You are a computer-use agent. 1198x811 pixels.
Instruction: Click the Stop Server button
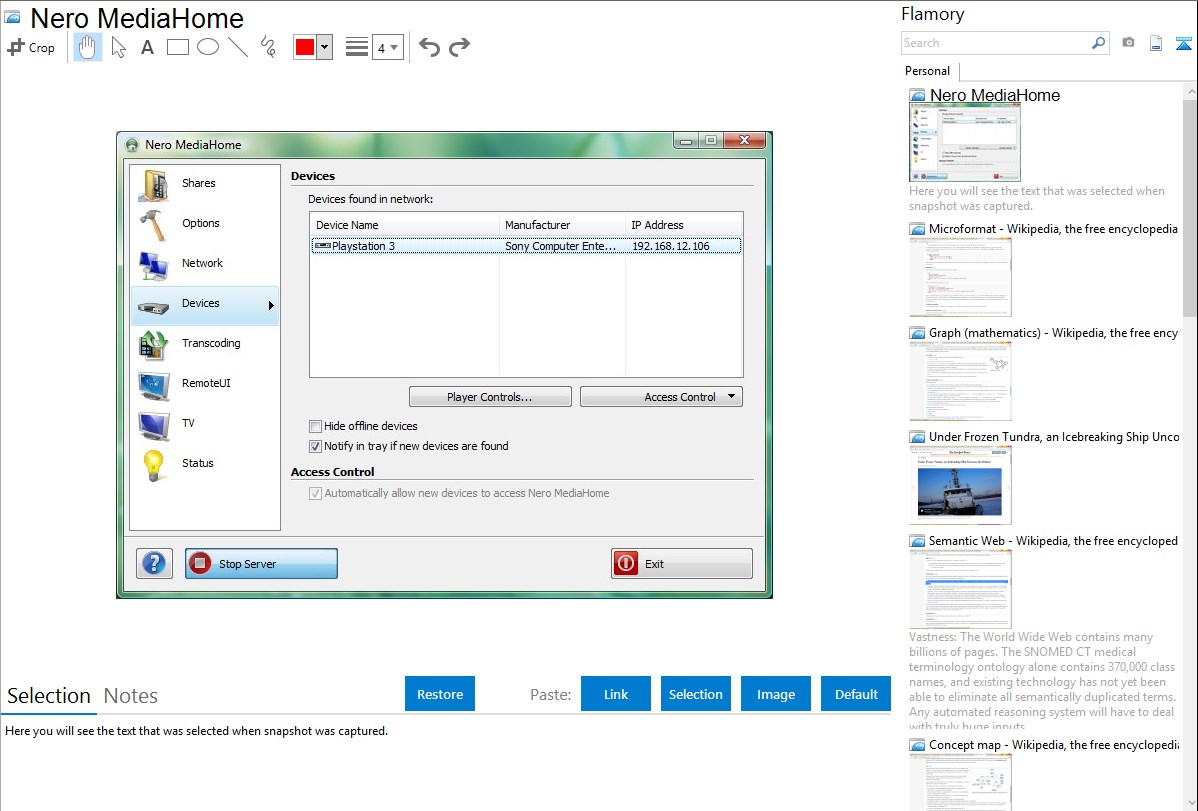point(261,564)
